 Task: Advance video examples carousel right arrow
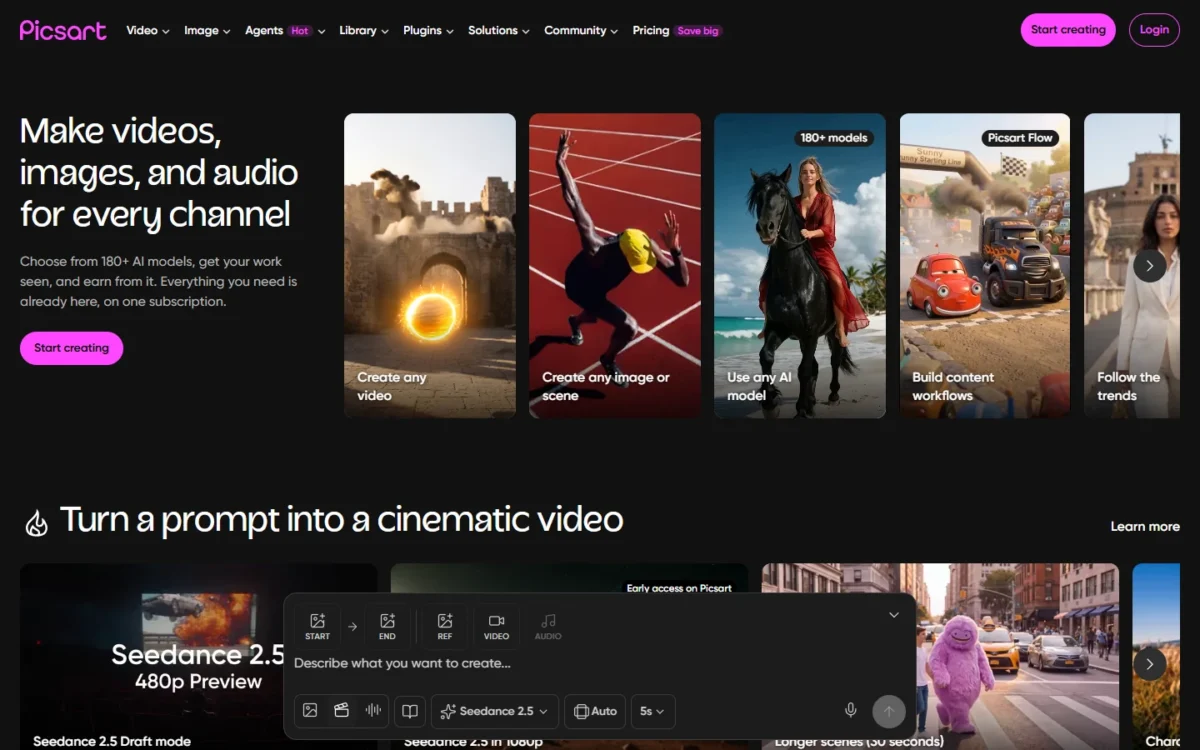coord(1150,664)
